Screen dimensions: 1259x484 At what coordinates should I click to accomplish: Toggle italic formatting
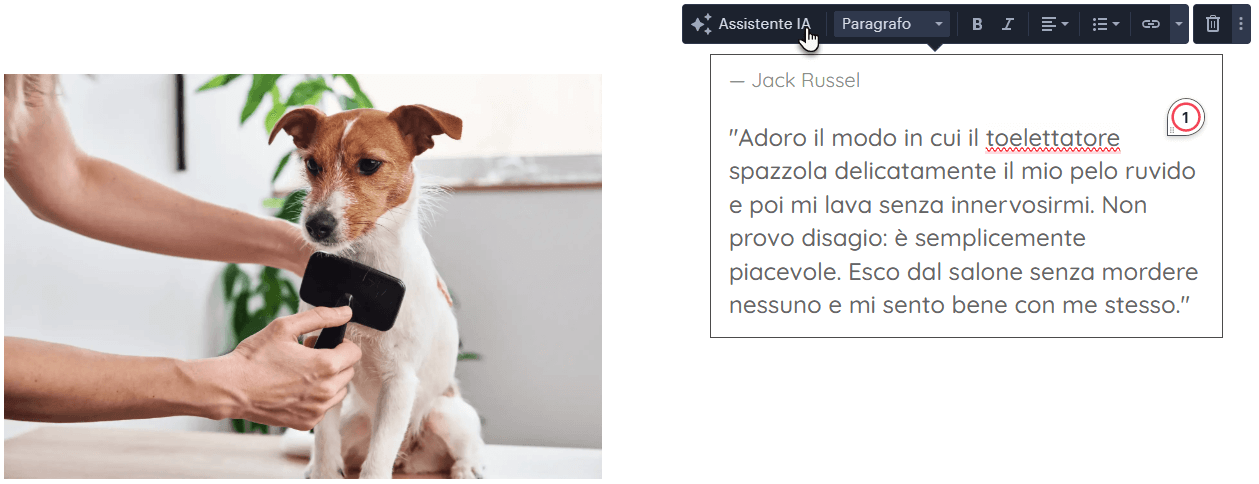[x=1008, y=24]
